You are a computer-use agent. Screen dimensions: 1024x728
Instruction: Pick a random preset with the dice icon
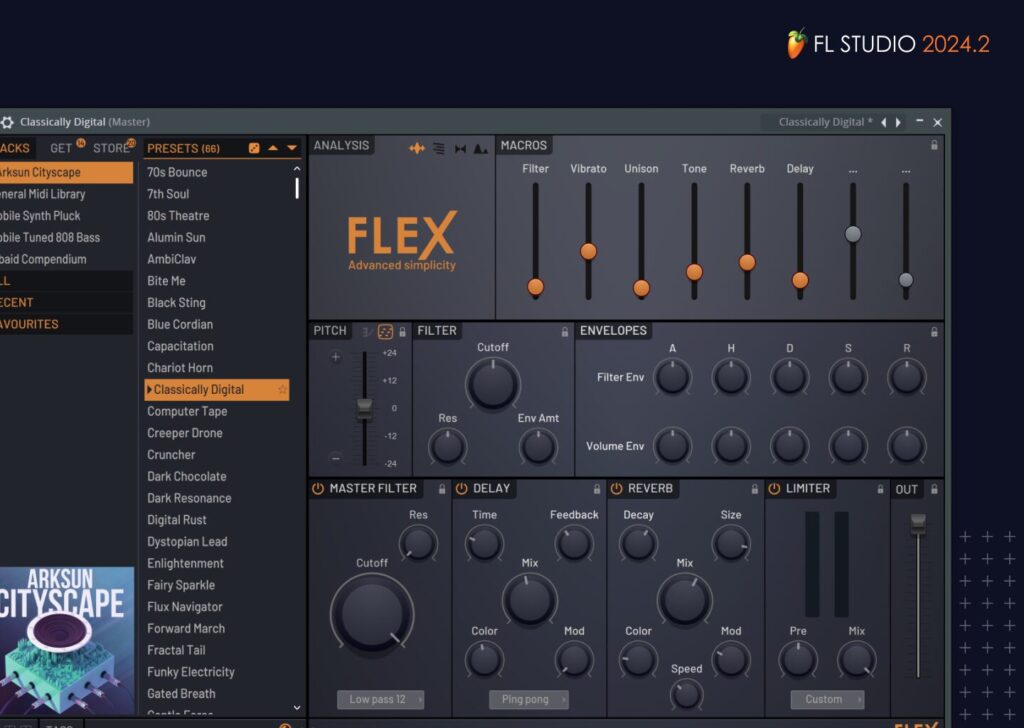pos(254,148)
